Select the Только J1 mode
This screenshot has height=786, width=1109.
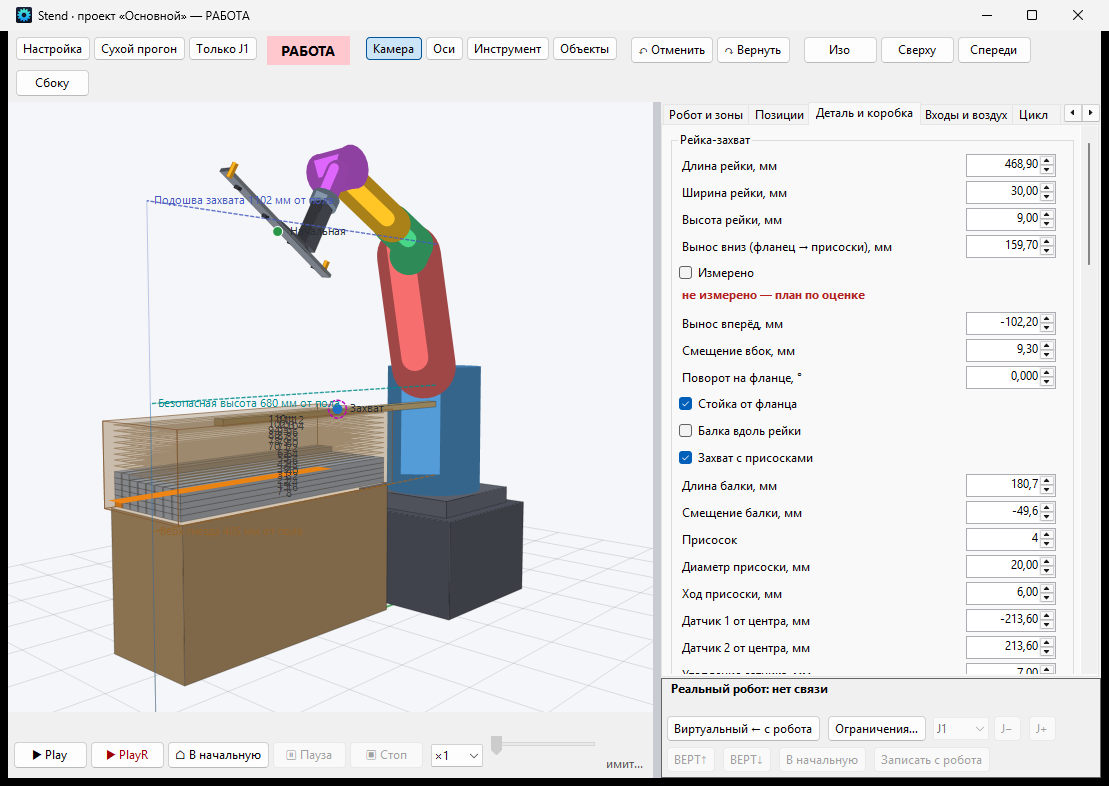pyautogui.click(x=222, y=49)
